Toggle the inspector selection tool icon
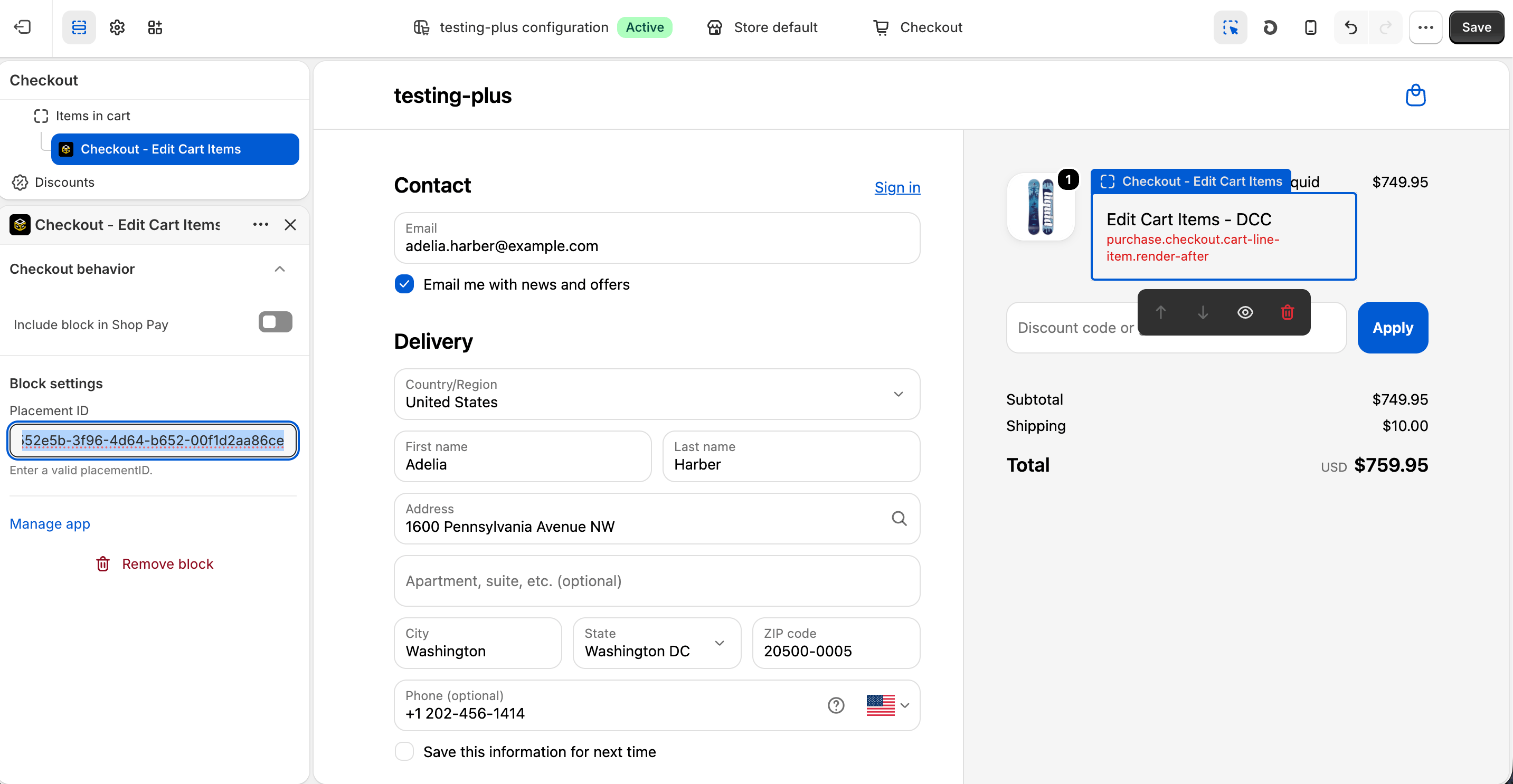Image resolution: width=1513 pixels, height=784 pixels. click(x=1230, y=27)
